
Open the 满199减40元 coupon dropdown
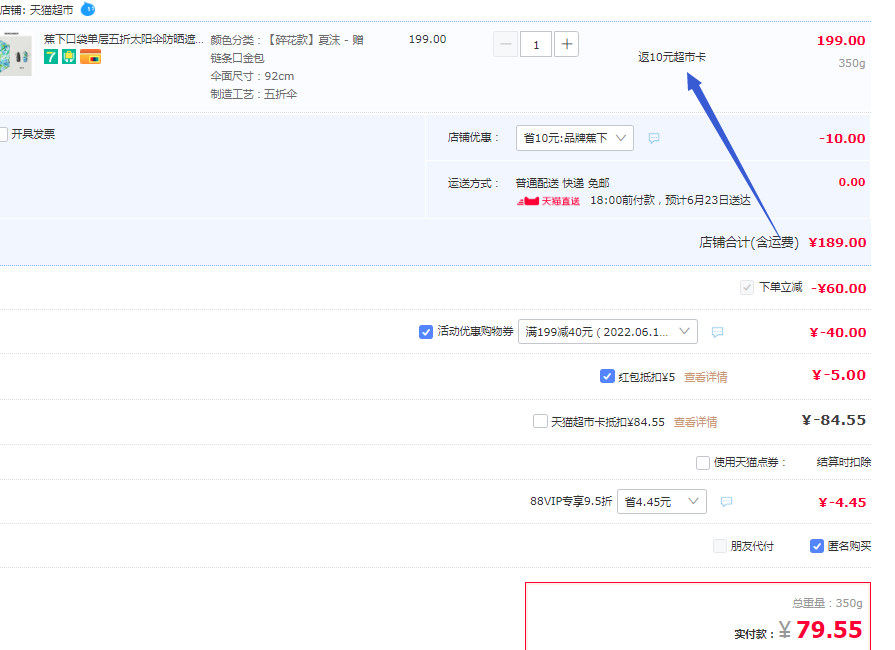click(x=608, y=332)
